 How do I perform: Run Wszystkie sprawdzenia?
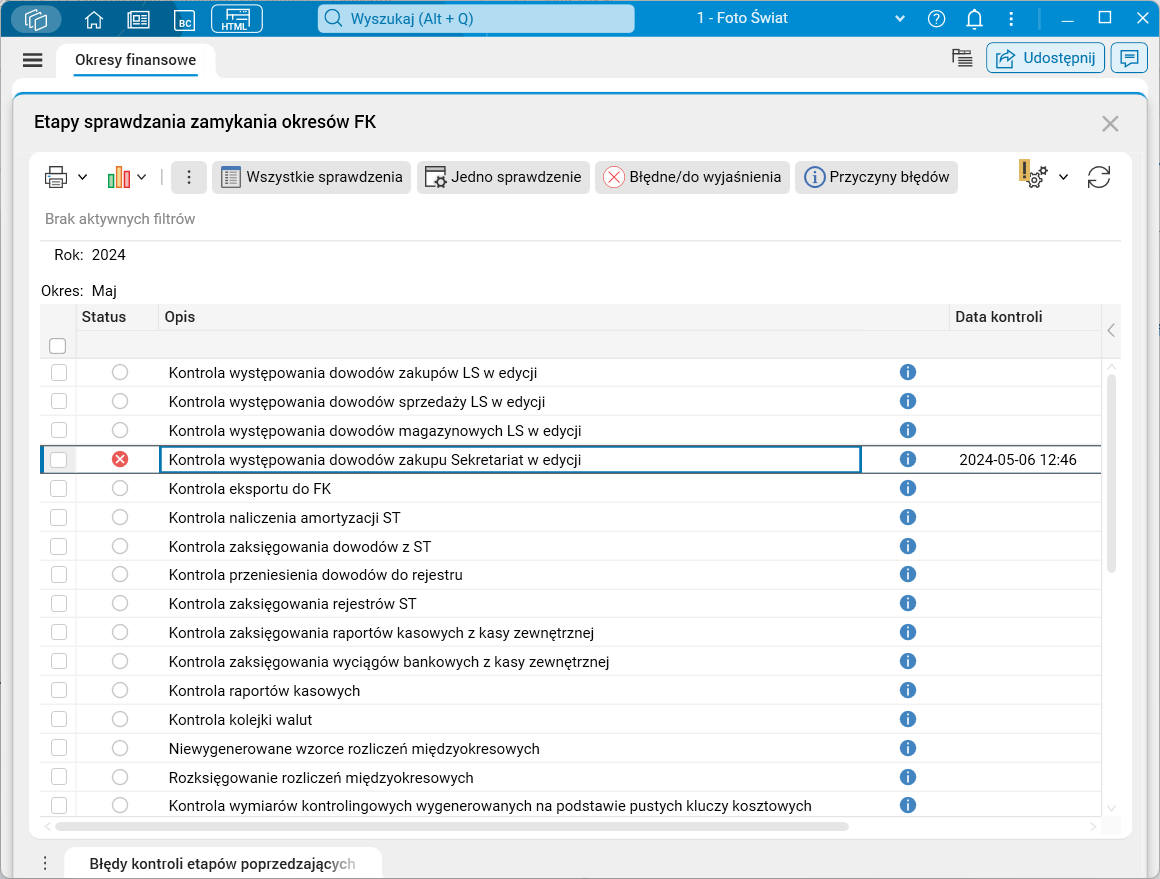coord(312,177)
